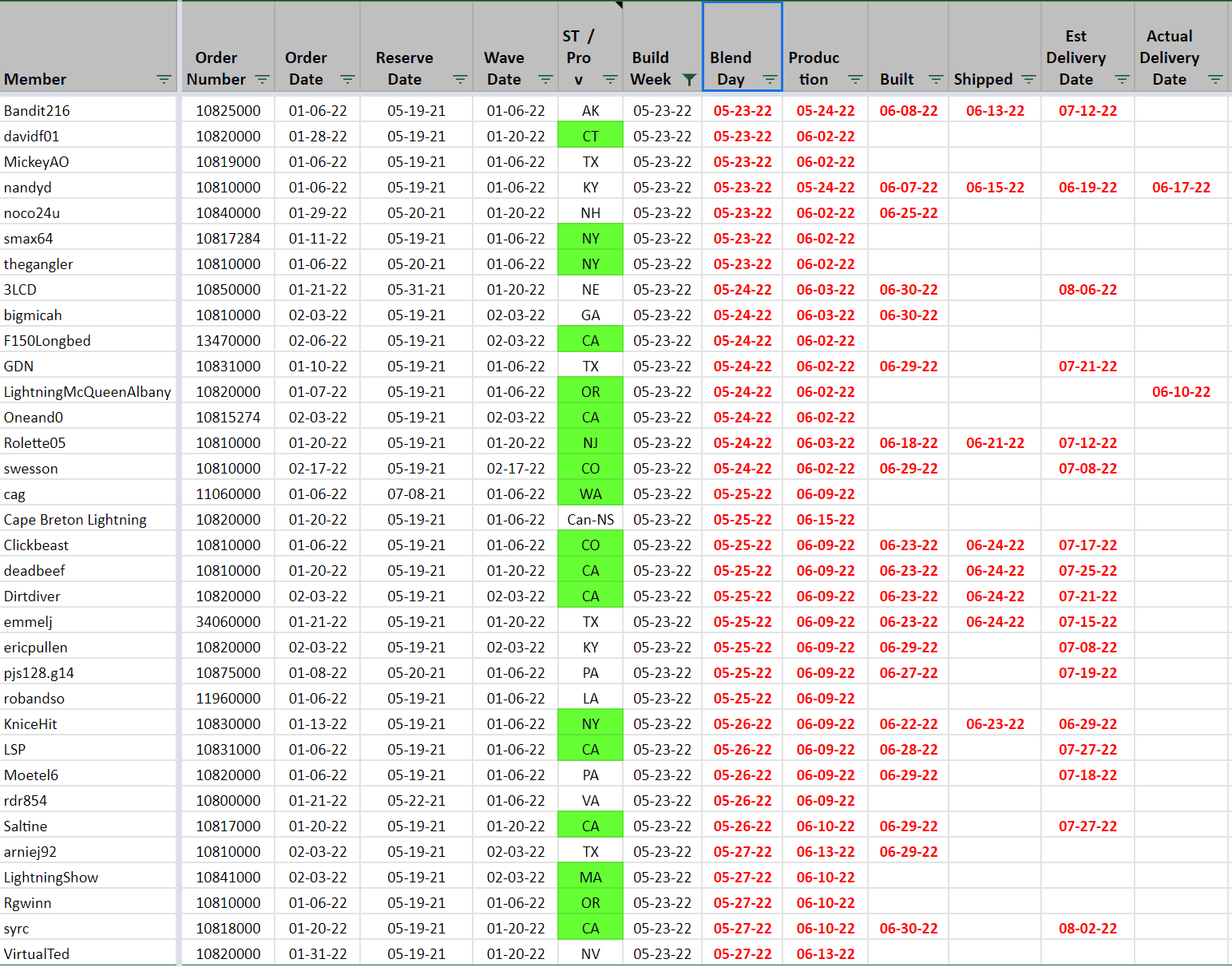Open the Member column filter
The width and height of the screenshot is (1232, 967).
point(164,80)
